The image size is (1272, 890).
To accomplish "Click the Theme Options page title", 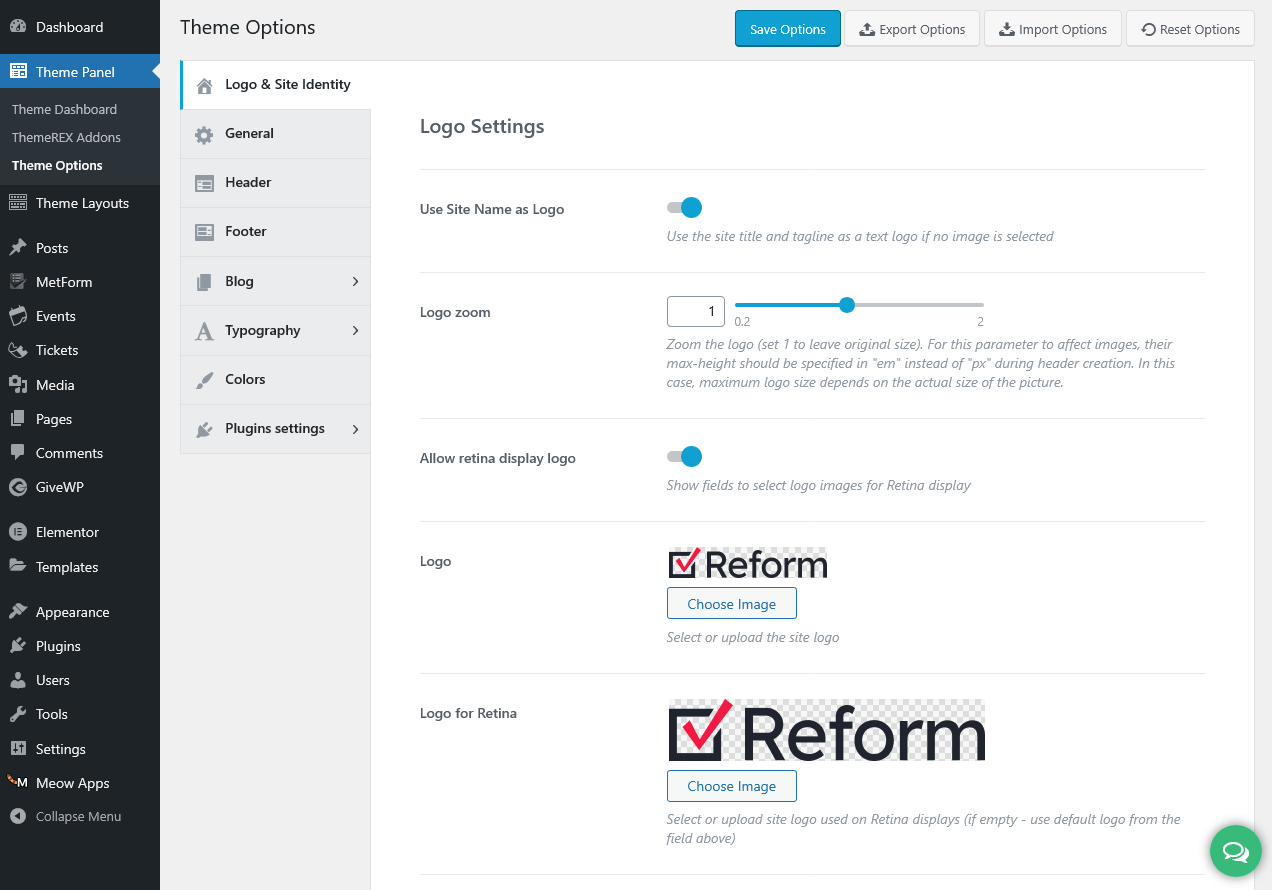I will click(x=248, y=27).
